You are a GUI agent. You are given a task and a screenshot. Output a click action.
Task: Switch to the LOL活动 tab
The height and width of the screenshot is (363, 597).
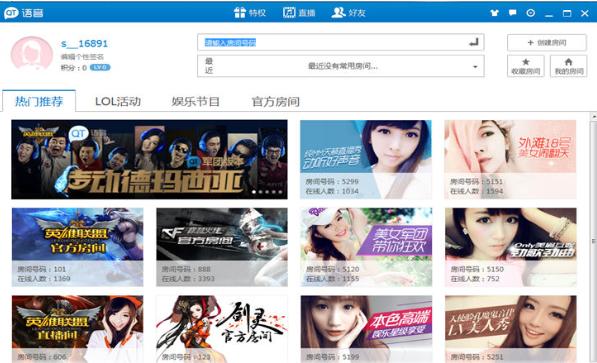[118, 102]
